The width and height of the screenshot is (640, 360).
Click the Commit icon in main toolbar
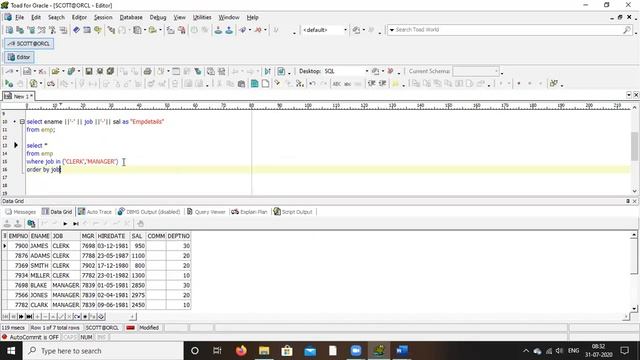218,30
